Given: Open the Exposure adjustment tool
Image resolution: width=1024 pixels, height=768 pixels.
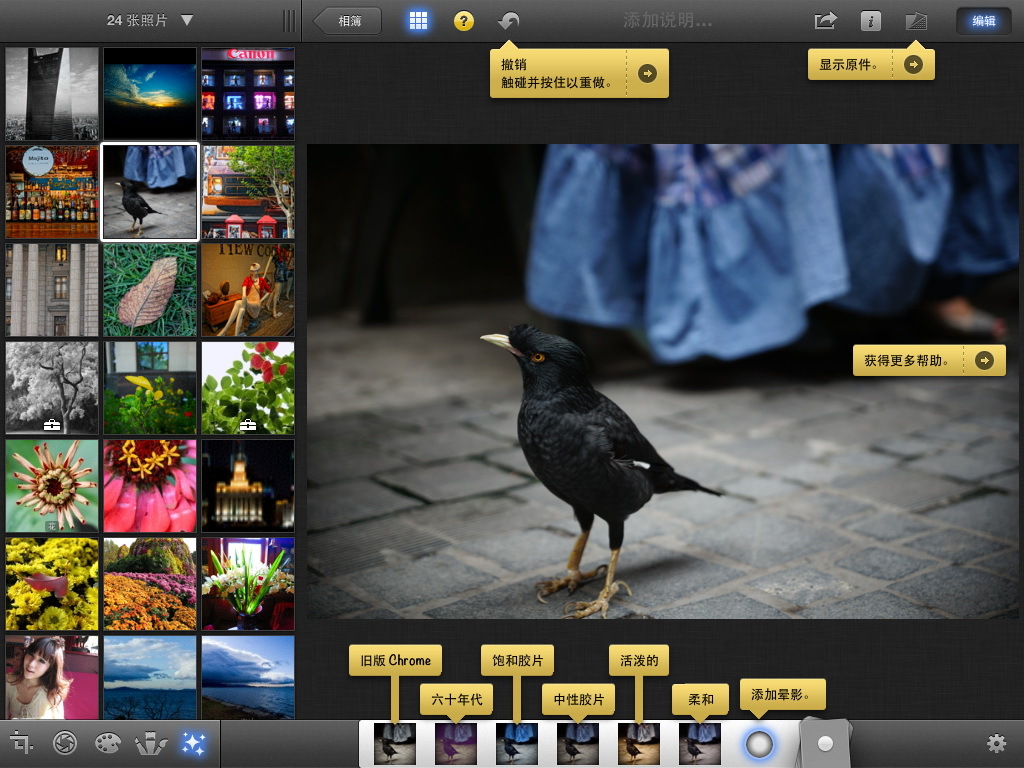Looking at the screenshot, I should click(65, 744).
